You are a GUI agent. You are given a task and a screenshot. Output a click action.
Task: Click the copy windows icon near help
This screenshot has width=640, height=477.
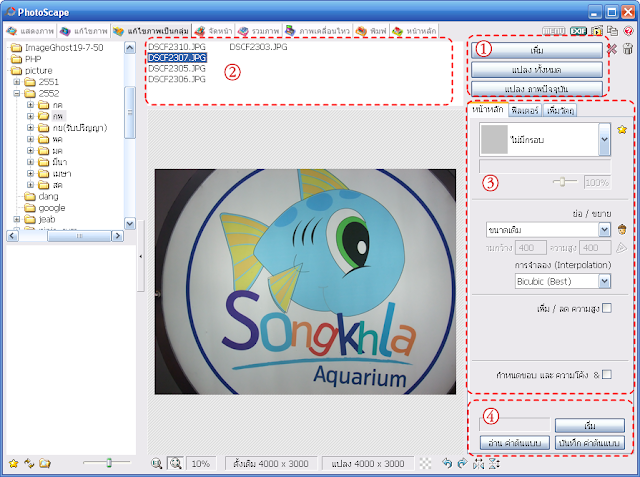(612, 31)
